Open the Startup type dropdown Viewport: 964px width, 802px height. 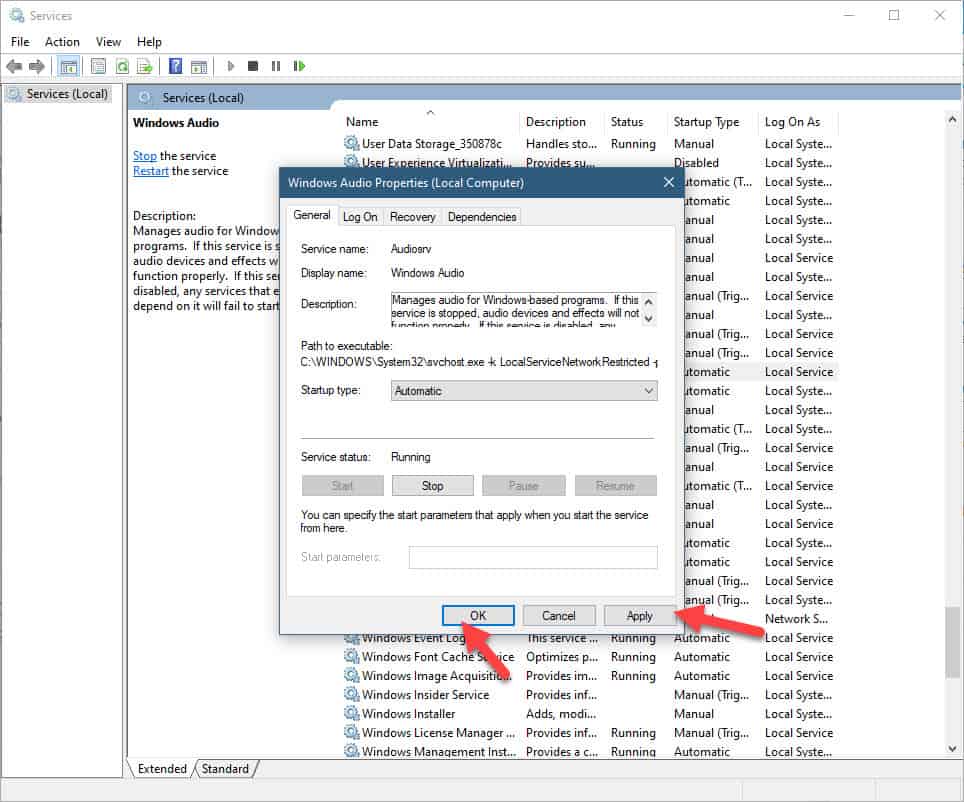524,391
